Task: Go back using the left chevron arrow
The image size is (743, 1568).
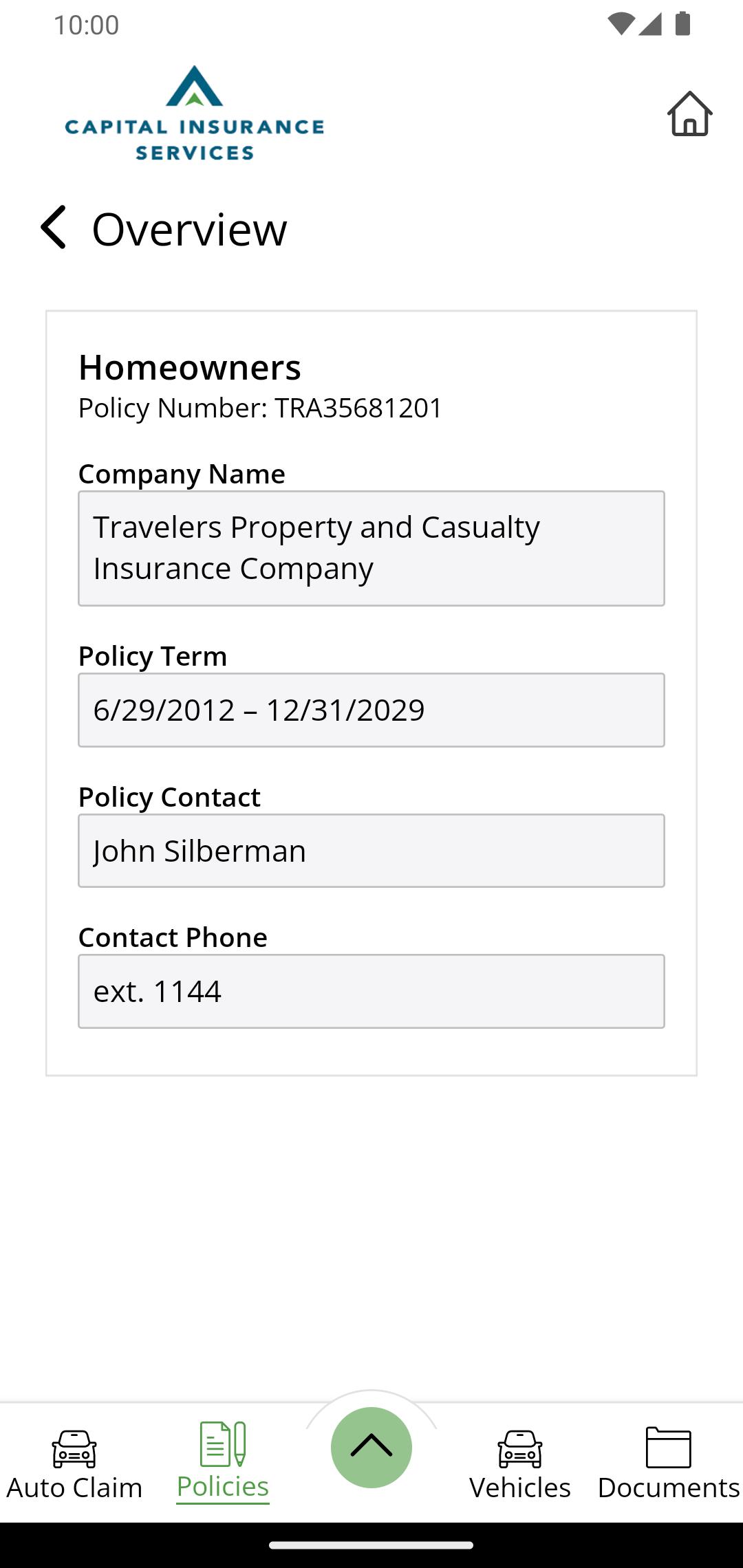Action: click(x=54, y=227)
